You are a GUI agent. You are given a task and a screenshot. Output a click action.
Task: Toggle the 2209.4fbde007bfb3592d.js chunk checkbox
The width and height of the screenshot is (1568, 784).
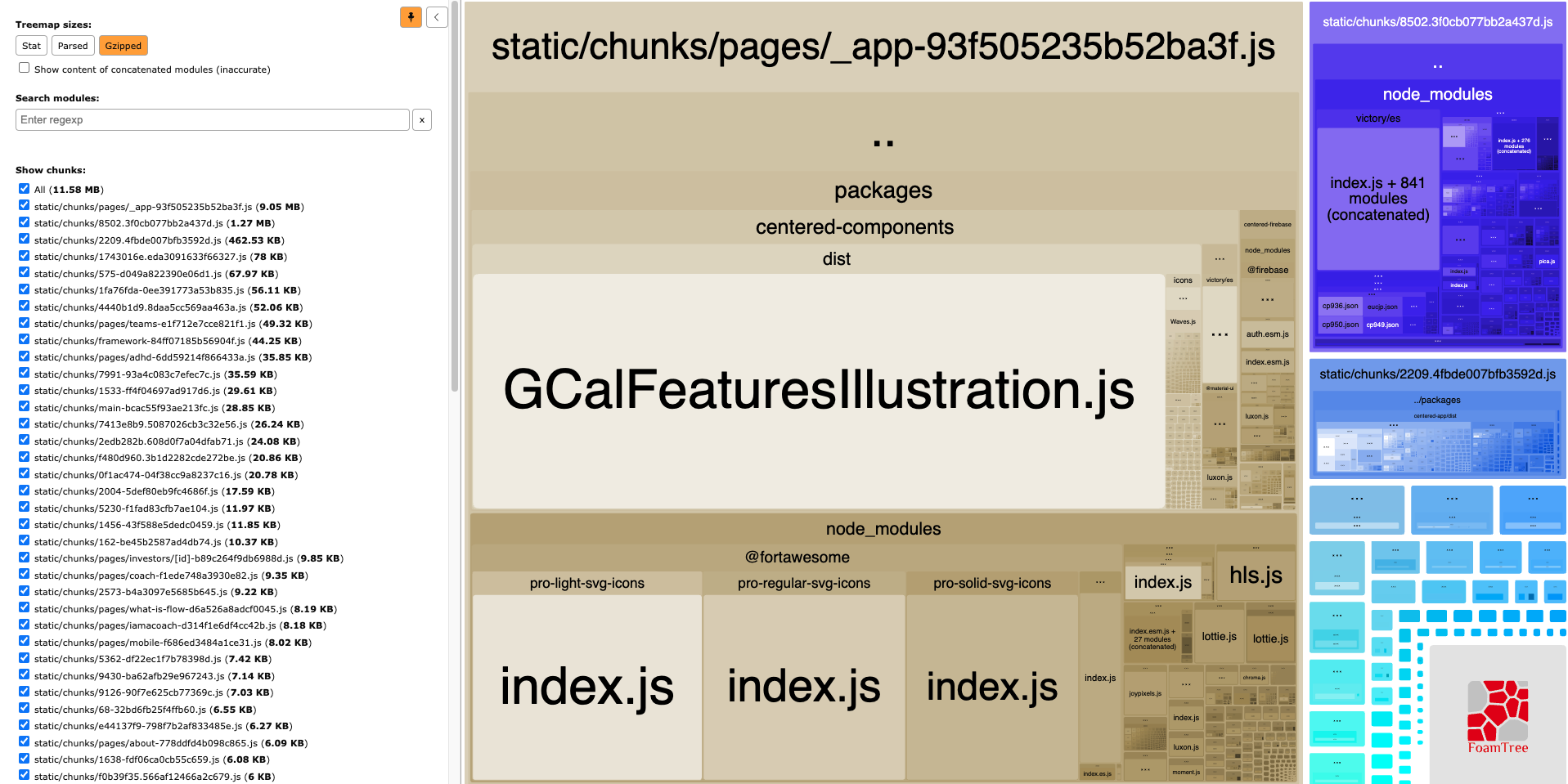(x=24, y=240)
